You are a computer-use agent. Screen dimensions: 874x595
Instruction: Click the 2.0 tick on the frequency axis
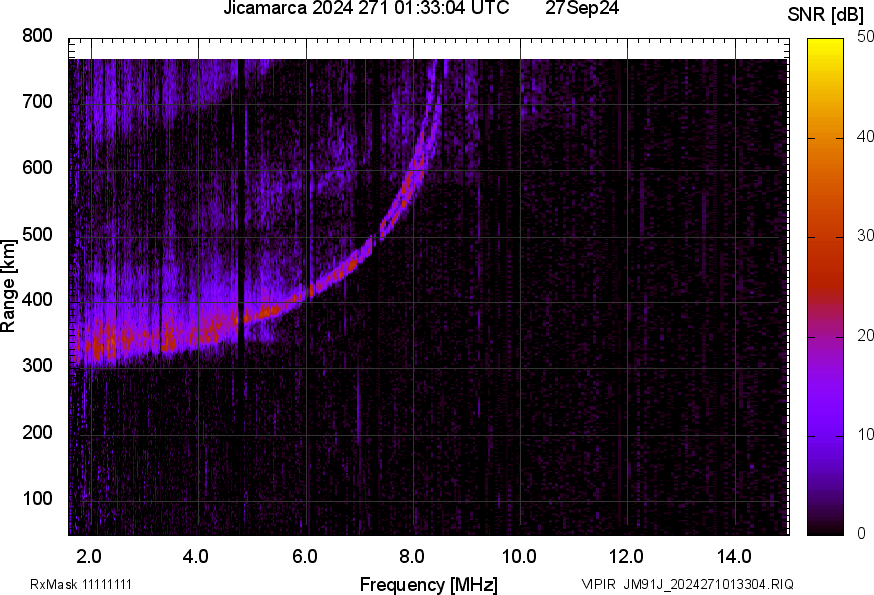click(x=90, y=556)
